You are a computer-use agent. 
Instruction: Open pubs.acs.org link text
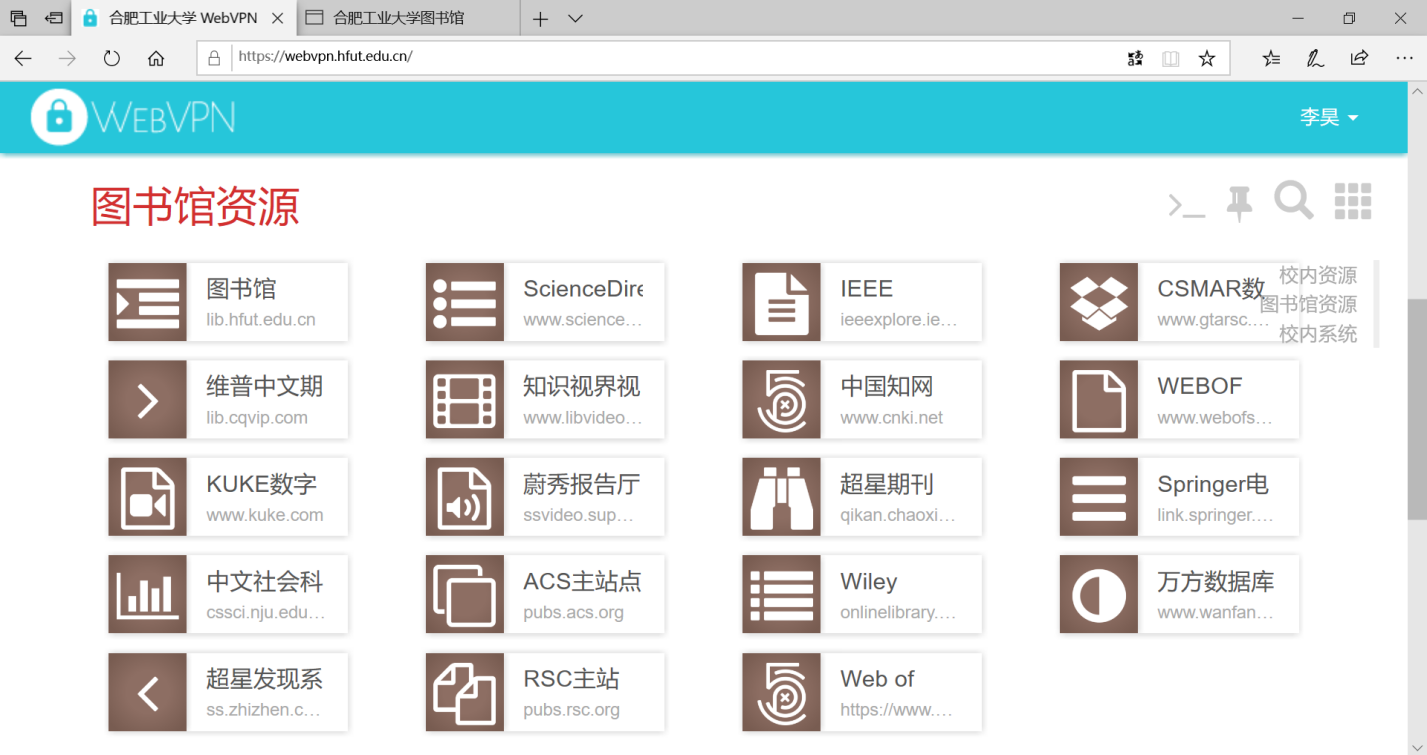(x=573, y=612)
